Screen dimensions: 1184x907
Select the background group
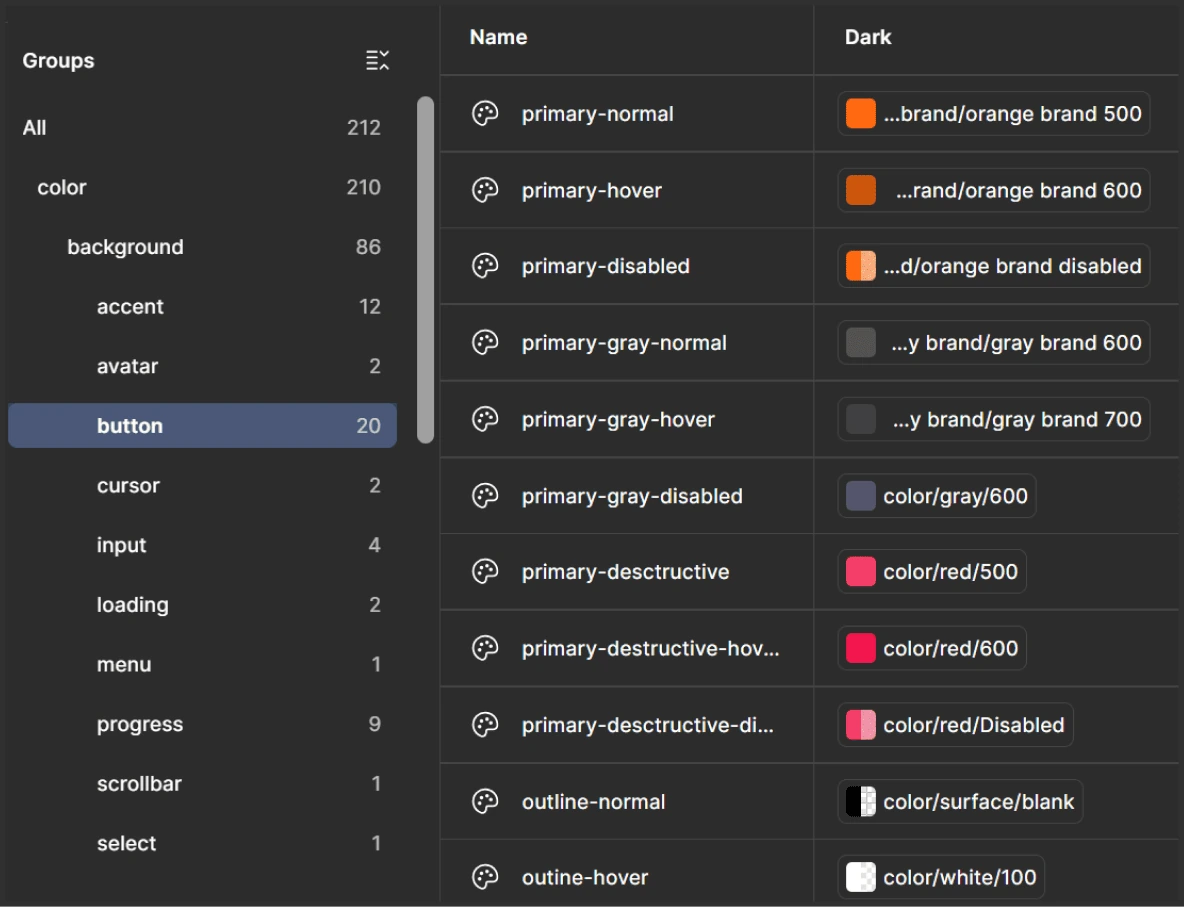click(202, 247)
